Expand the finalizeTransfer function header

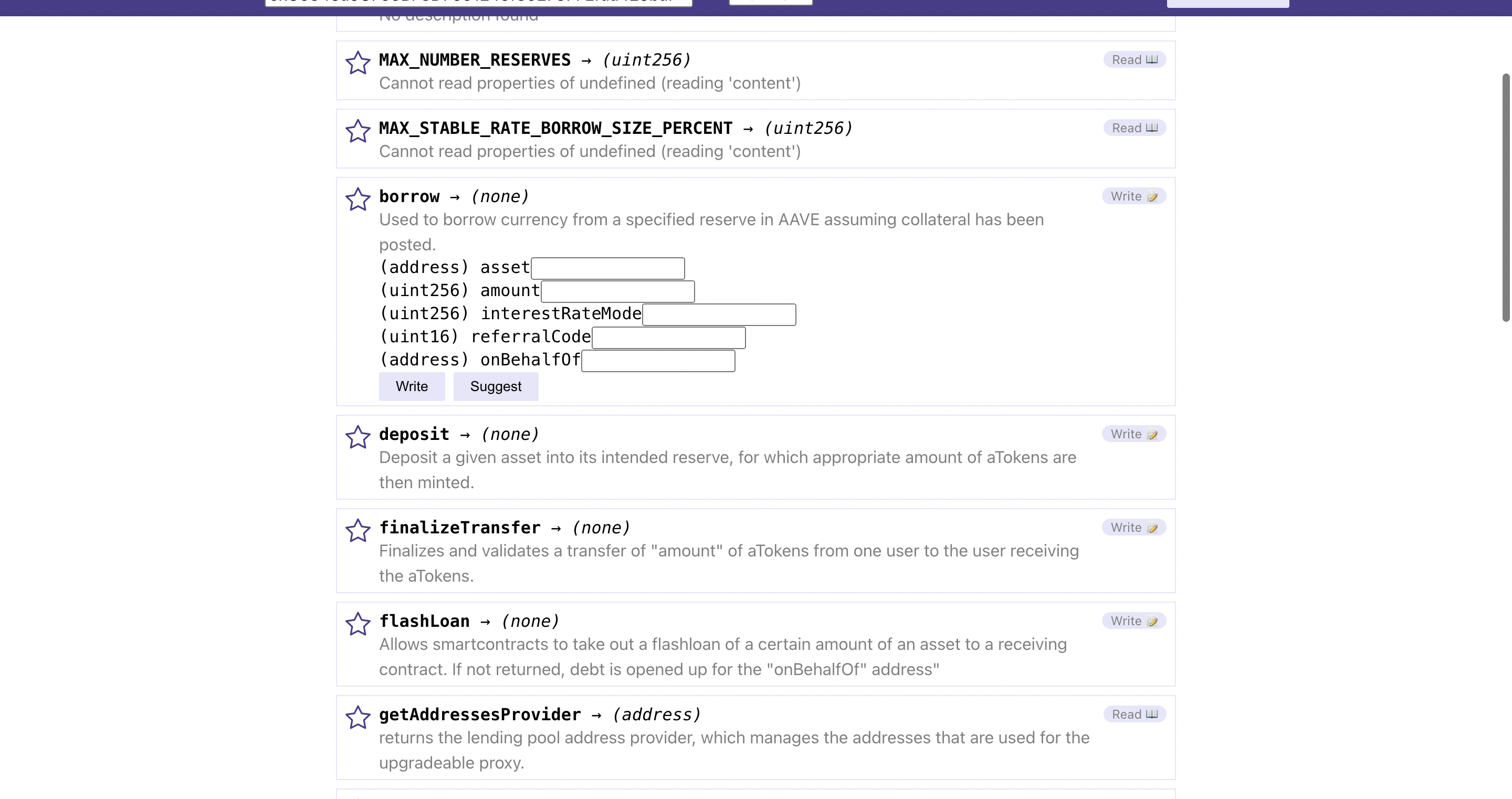[x=504, y=527]
